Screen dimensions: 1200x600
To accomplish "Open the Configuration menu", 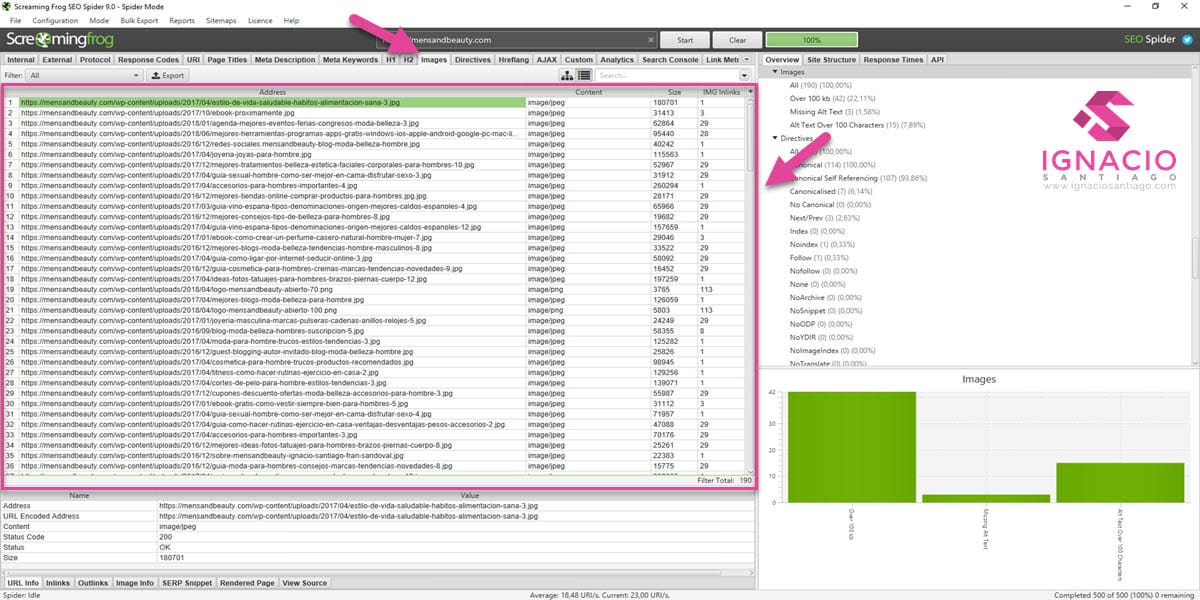I will [x=55, y=20].
